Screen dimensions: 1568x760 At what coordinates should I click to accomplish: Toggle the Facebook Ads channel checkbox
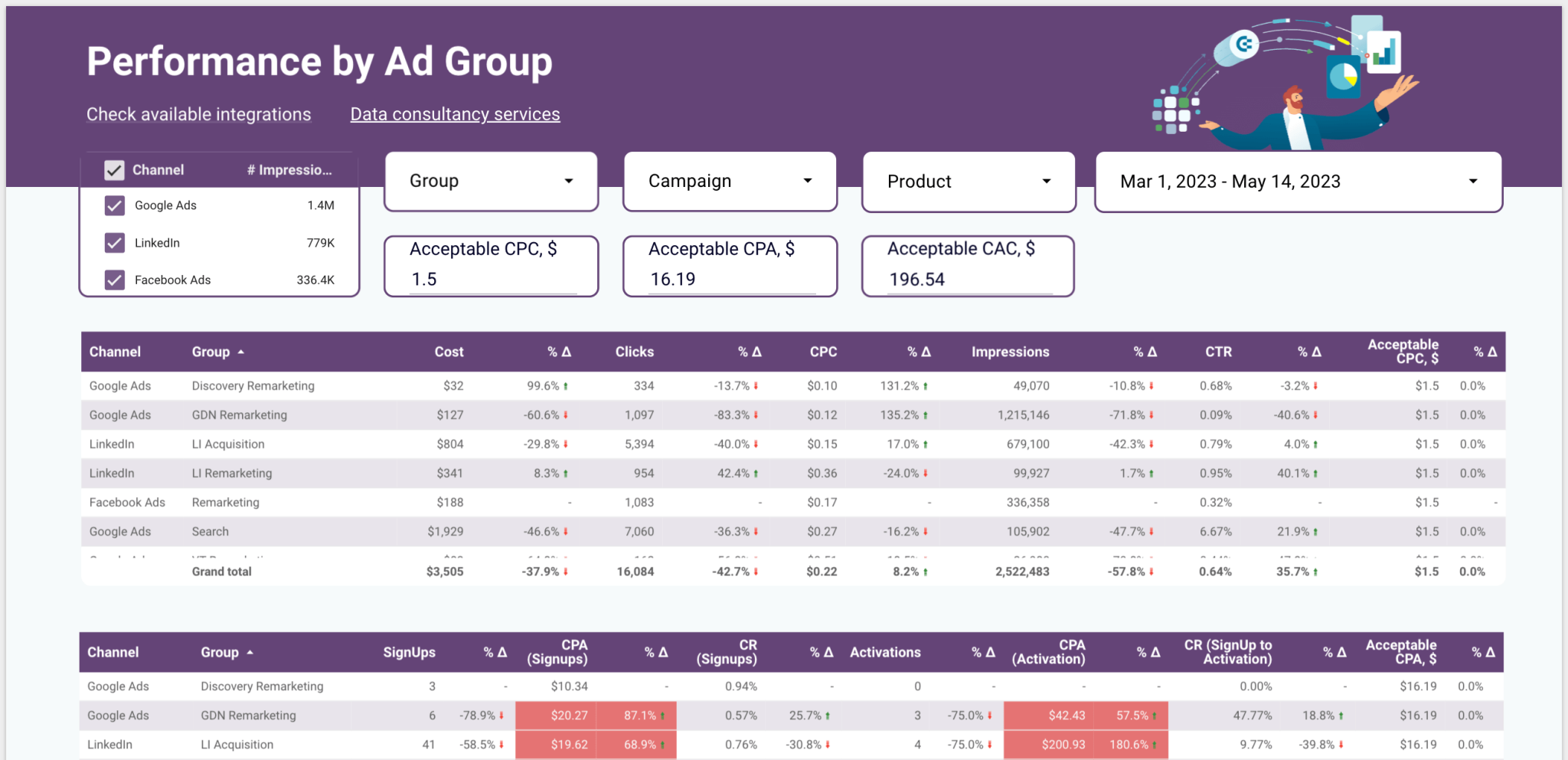[x=114, y=280]
